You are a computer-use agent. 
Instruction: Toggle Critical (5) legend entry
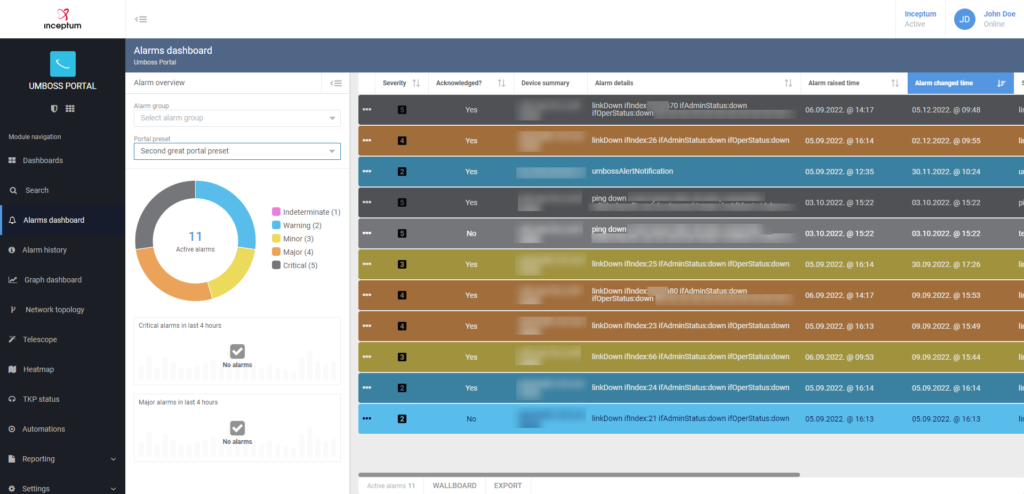295,265
